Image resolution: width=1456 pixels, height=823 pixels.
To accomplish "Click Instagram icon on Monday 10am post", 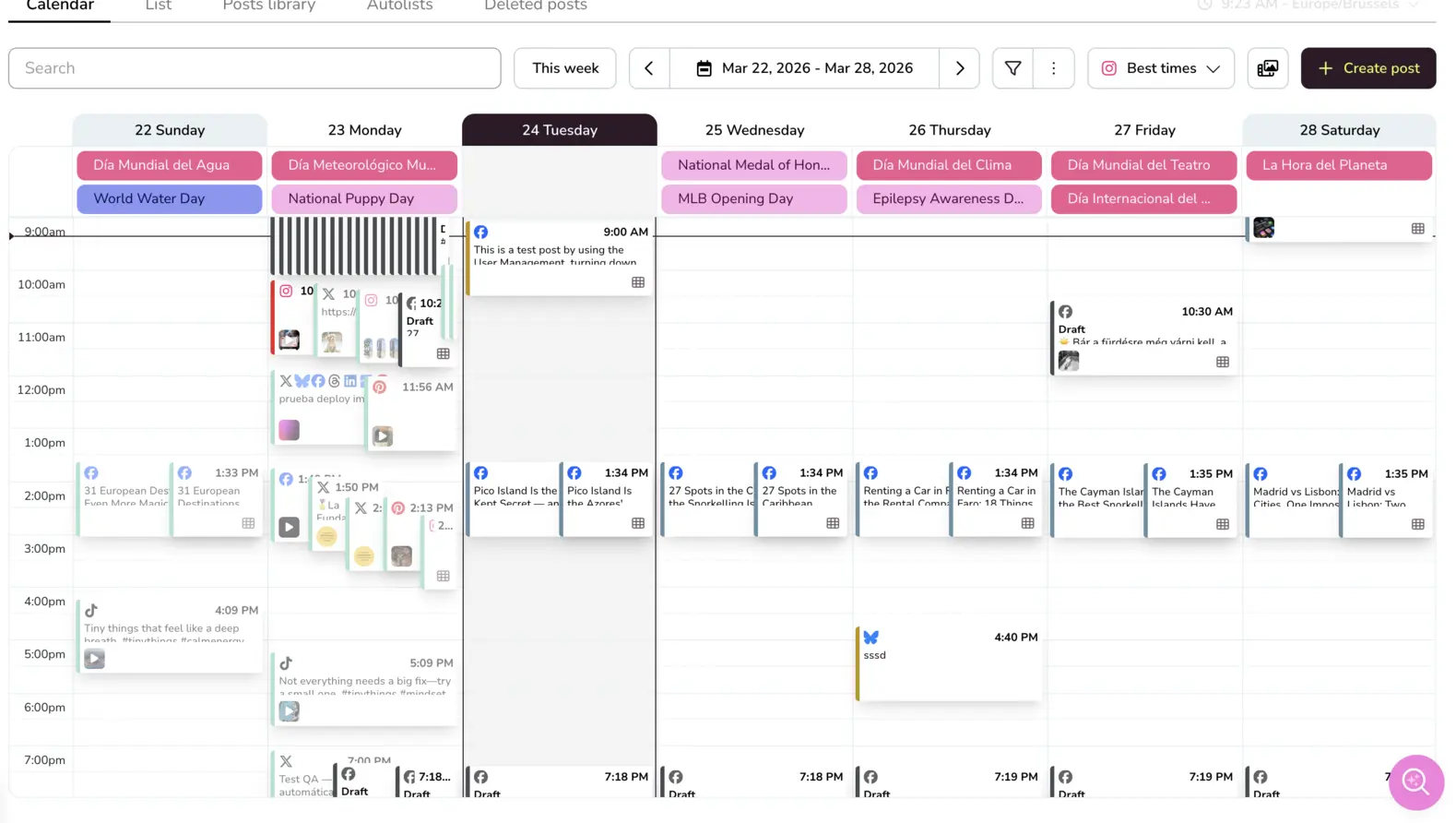I will coord(286,292).
